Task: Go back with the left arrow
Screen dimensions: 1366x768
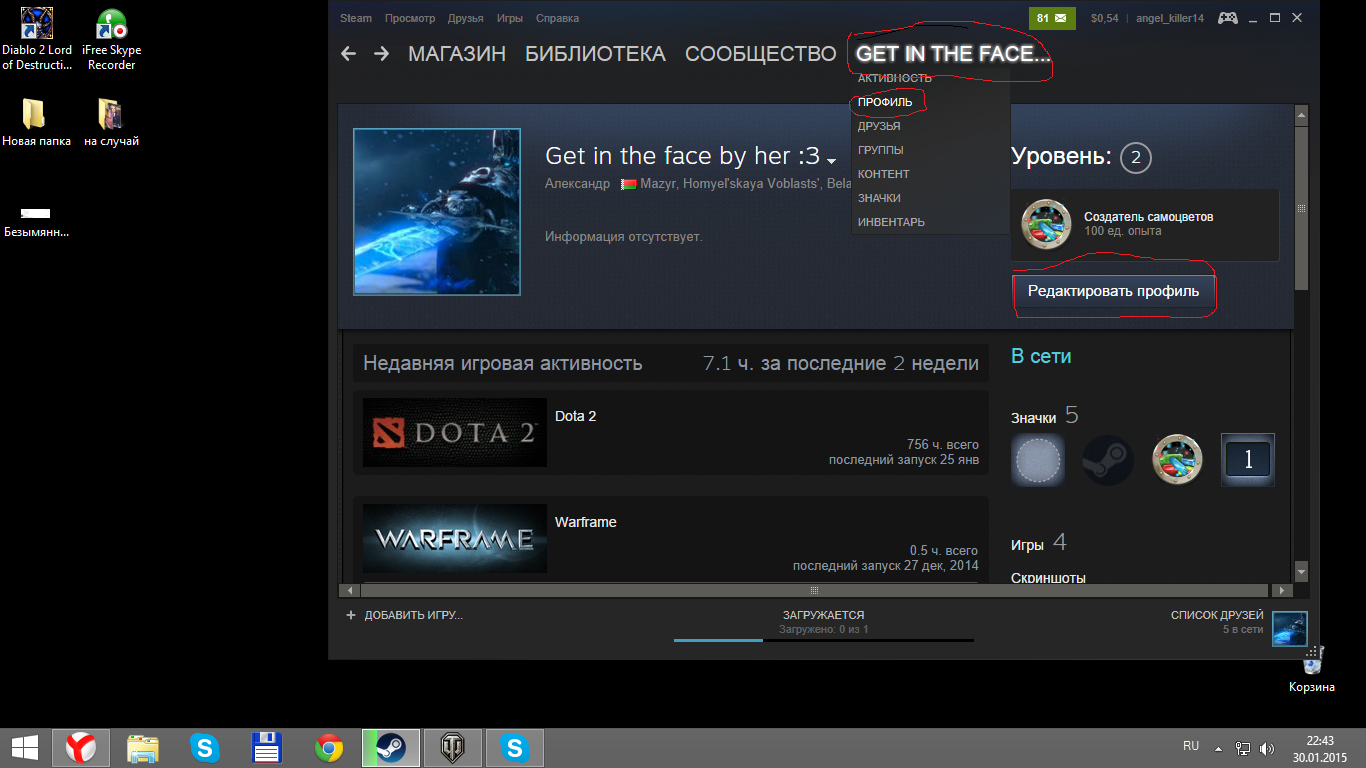Action: coord(348,54)
